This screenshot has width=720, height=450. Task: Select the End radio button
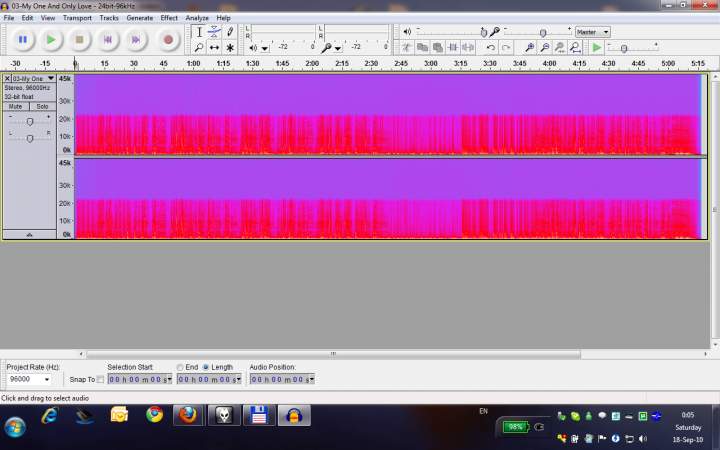(180, 367)
